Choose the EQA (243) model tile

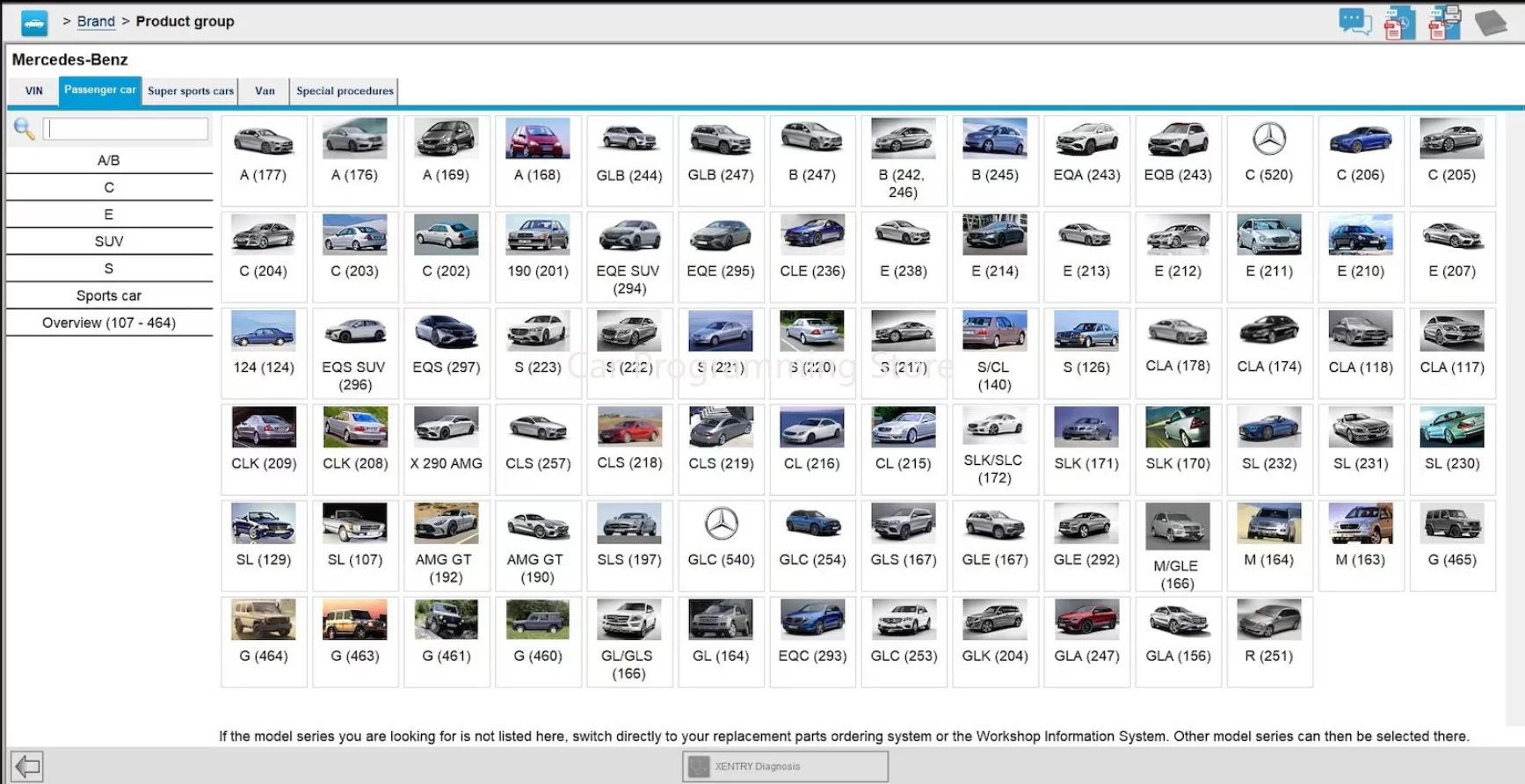(1086, 161)
